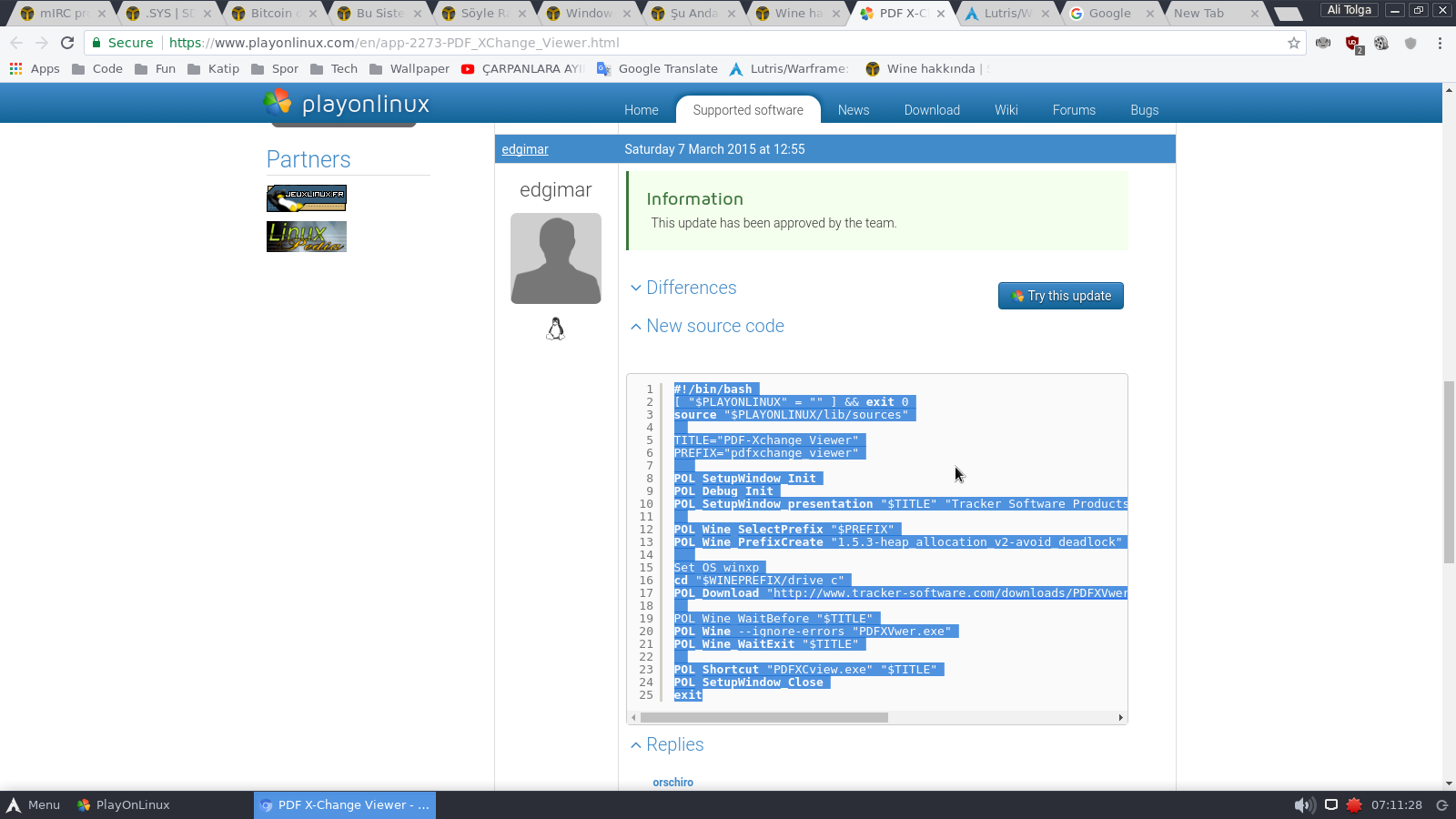
Task: Open the Spor bookmarks folder
Action: coord(275,68)
